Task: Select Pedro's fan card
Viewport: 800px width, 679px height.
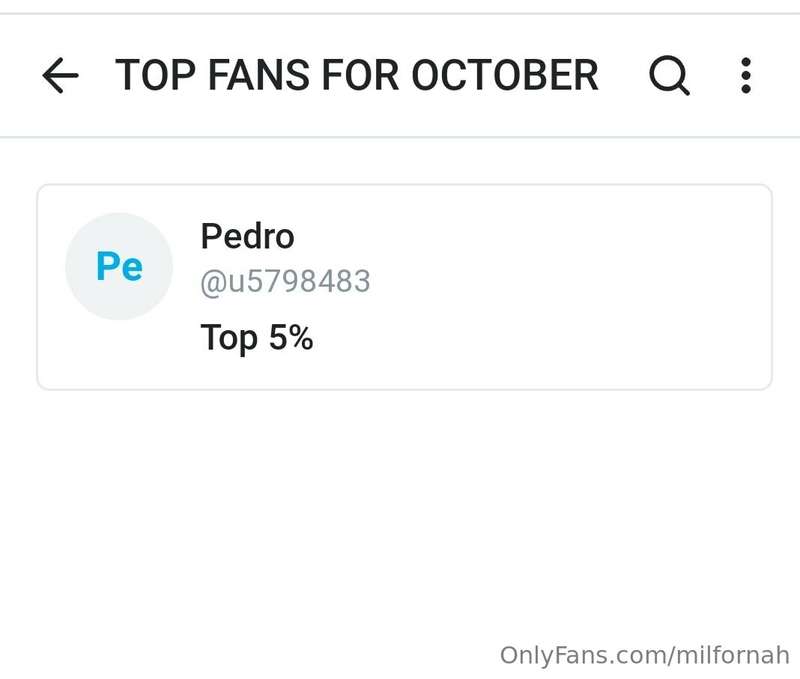Action: [x=404, y=287]
